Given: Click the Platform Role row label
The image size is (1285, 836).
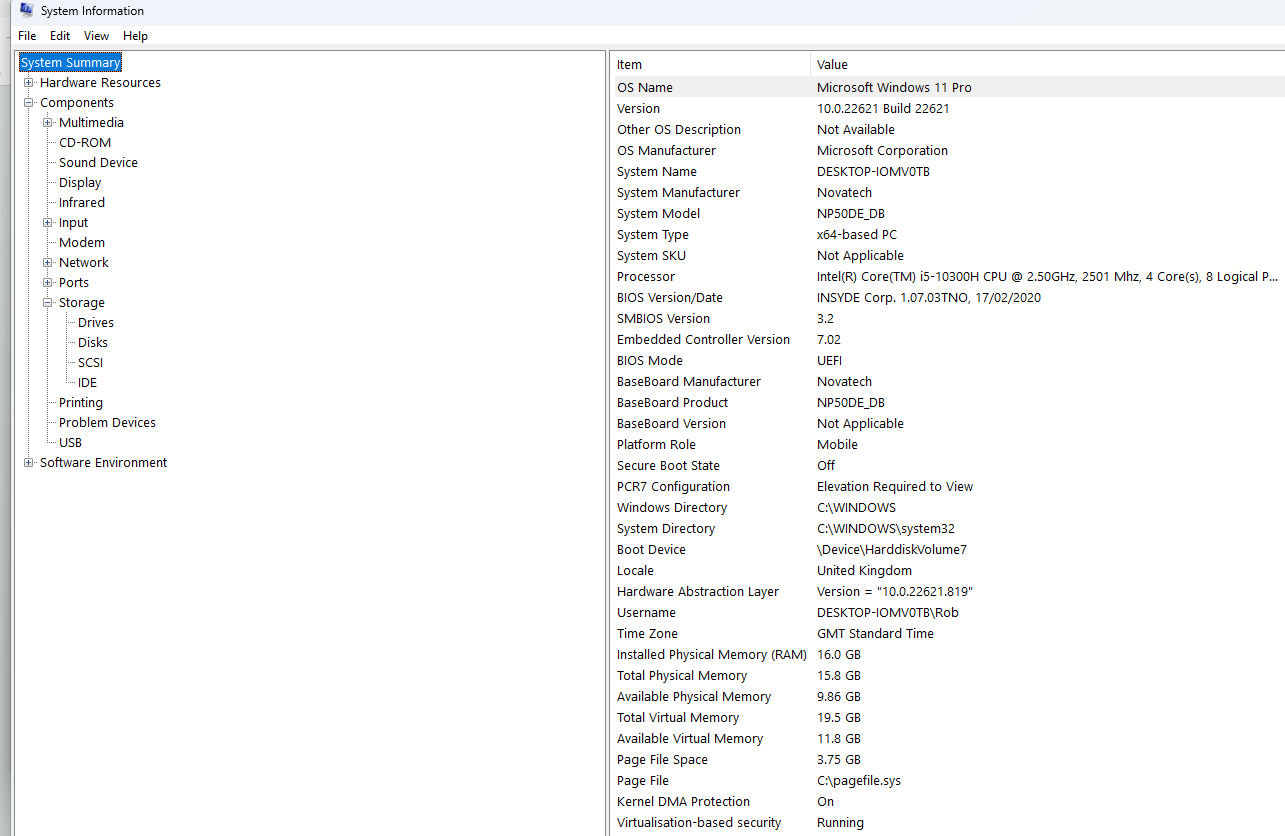Looking at the screenshot, I should click(656, 445).
